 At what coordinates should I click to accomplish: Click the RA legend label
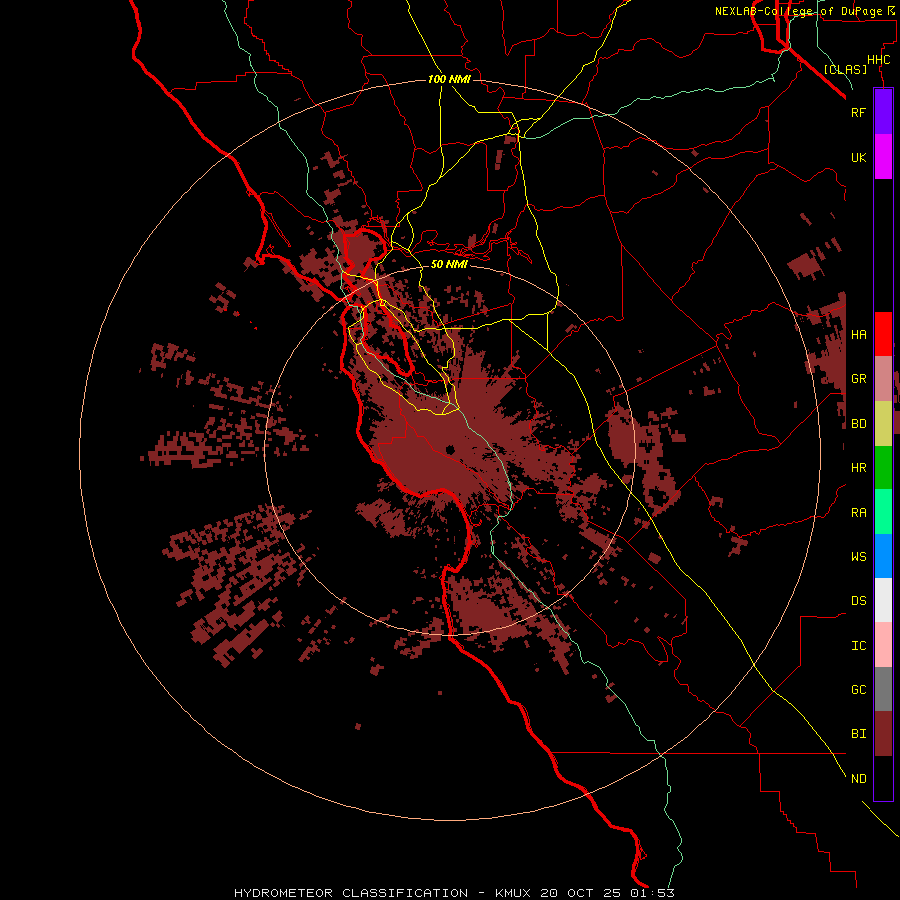[858, 513]
